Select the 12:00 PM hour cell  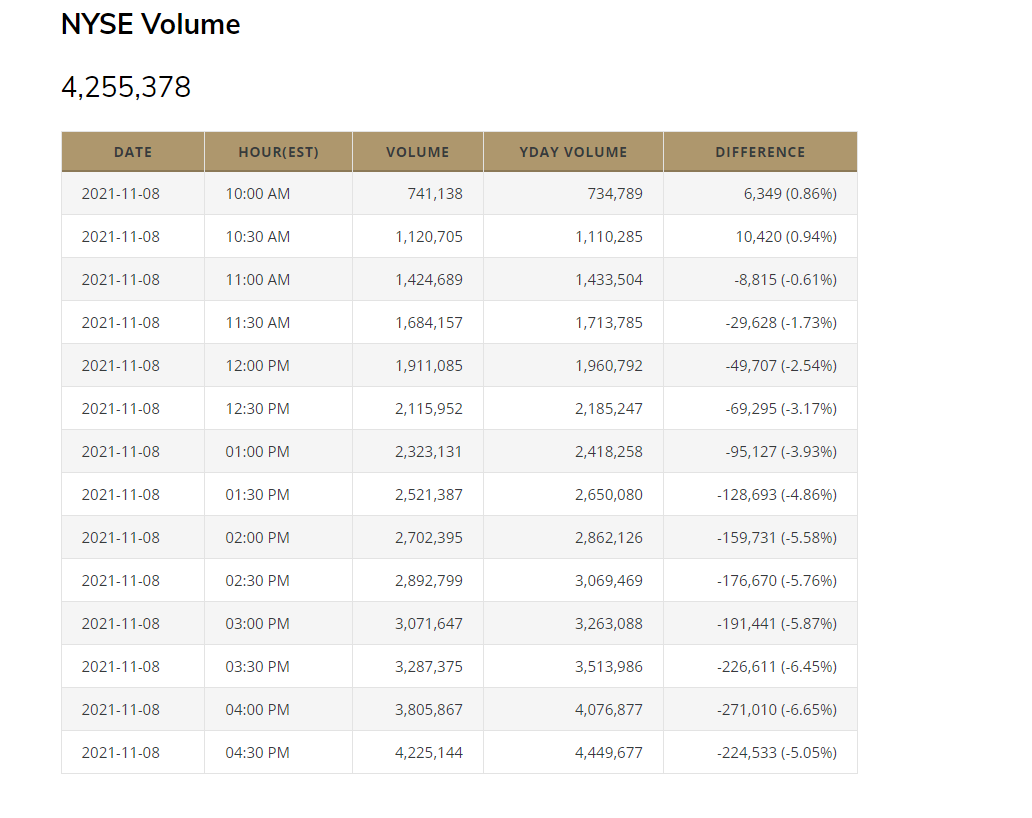pos(258,366)
